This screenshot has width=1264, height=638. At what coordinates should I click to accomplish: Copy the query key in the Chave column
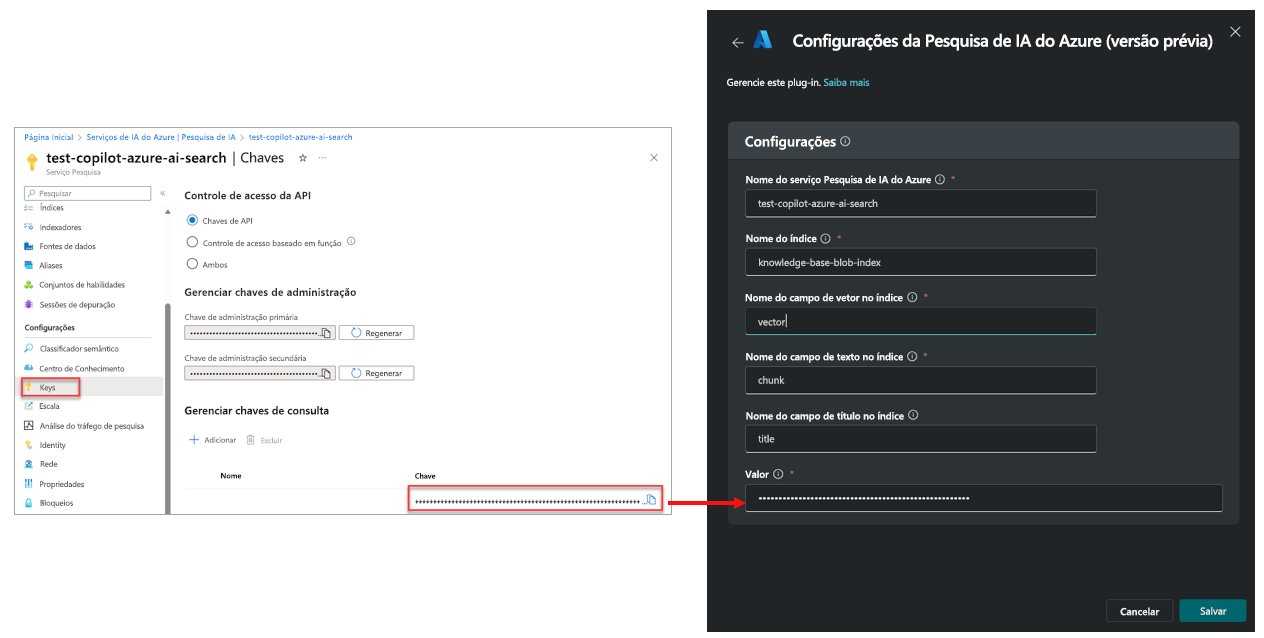coord(651,500)
